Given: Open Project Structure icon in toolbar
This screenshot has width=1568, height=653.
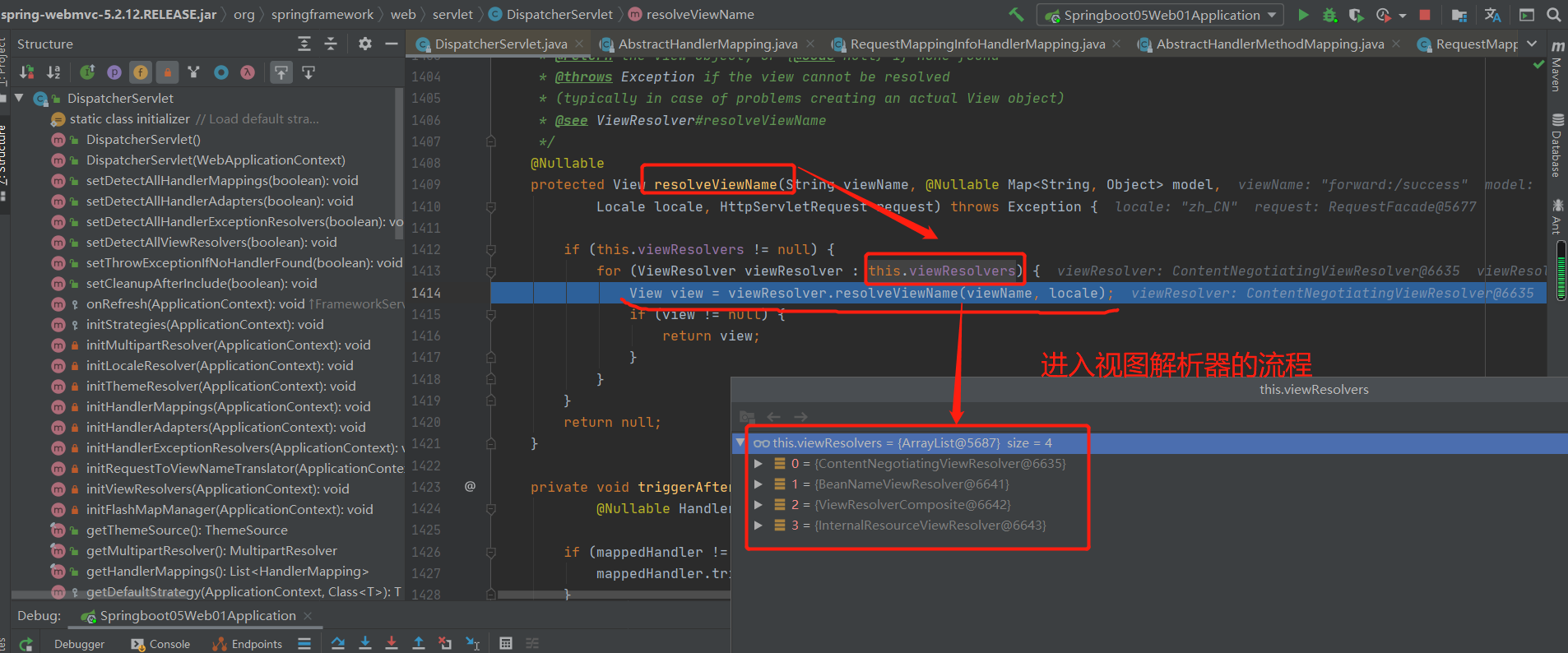Looking at the screenshot, I should coord(1459,15).
